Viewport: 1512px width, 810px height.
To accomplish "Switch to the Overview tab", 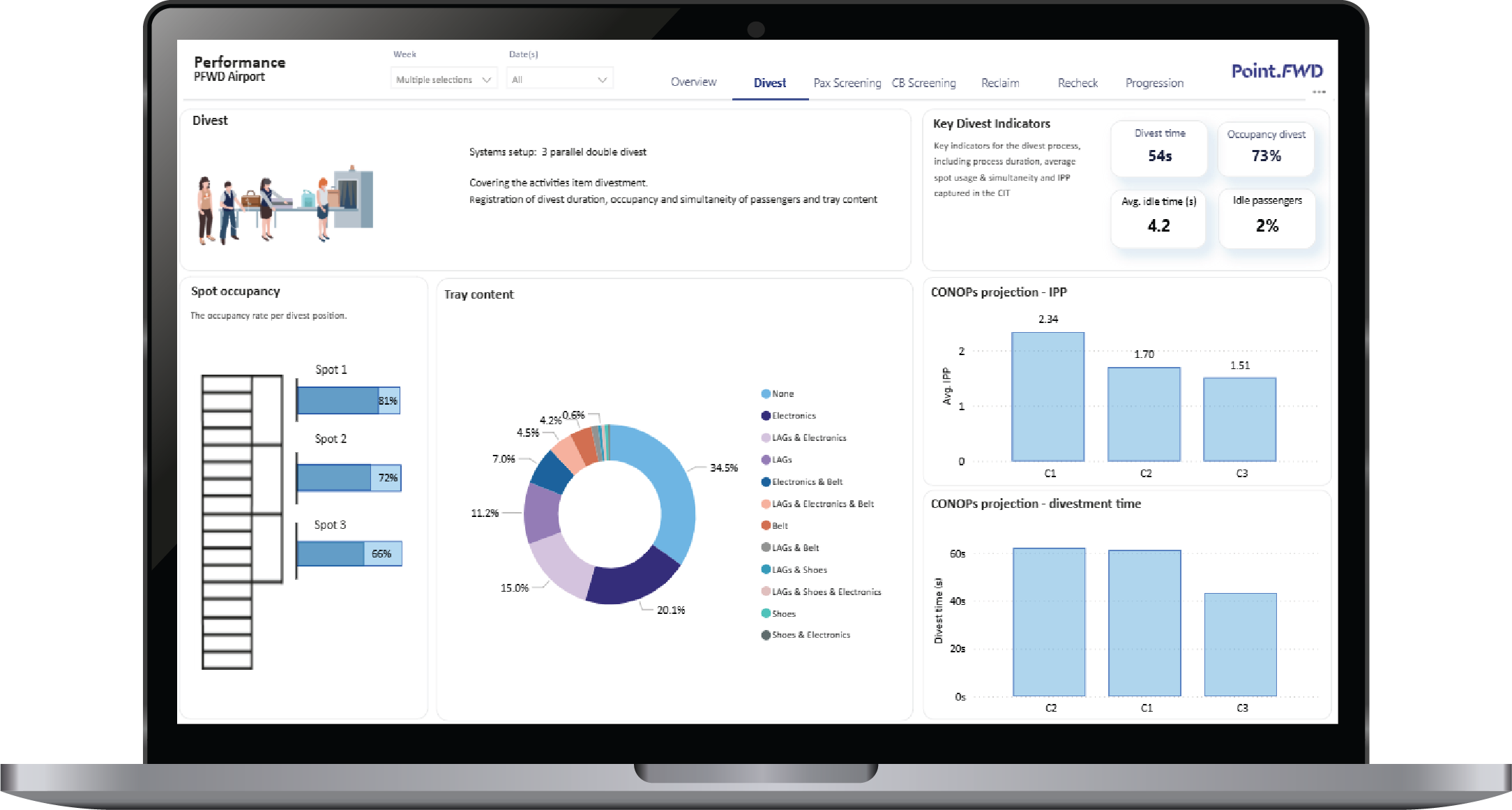I will point(693,82).
